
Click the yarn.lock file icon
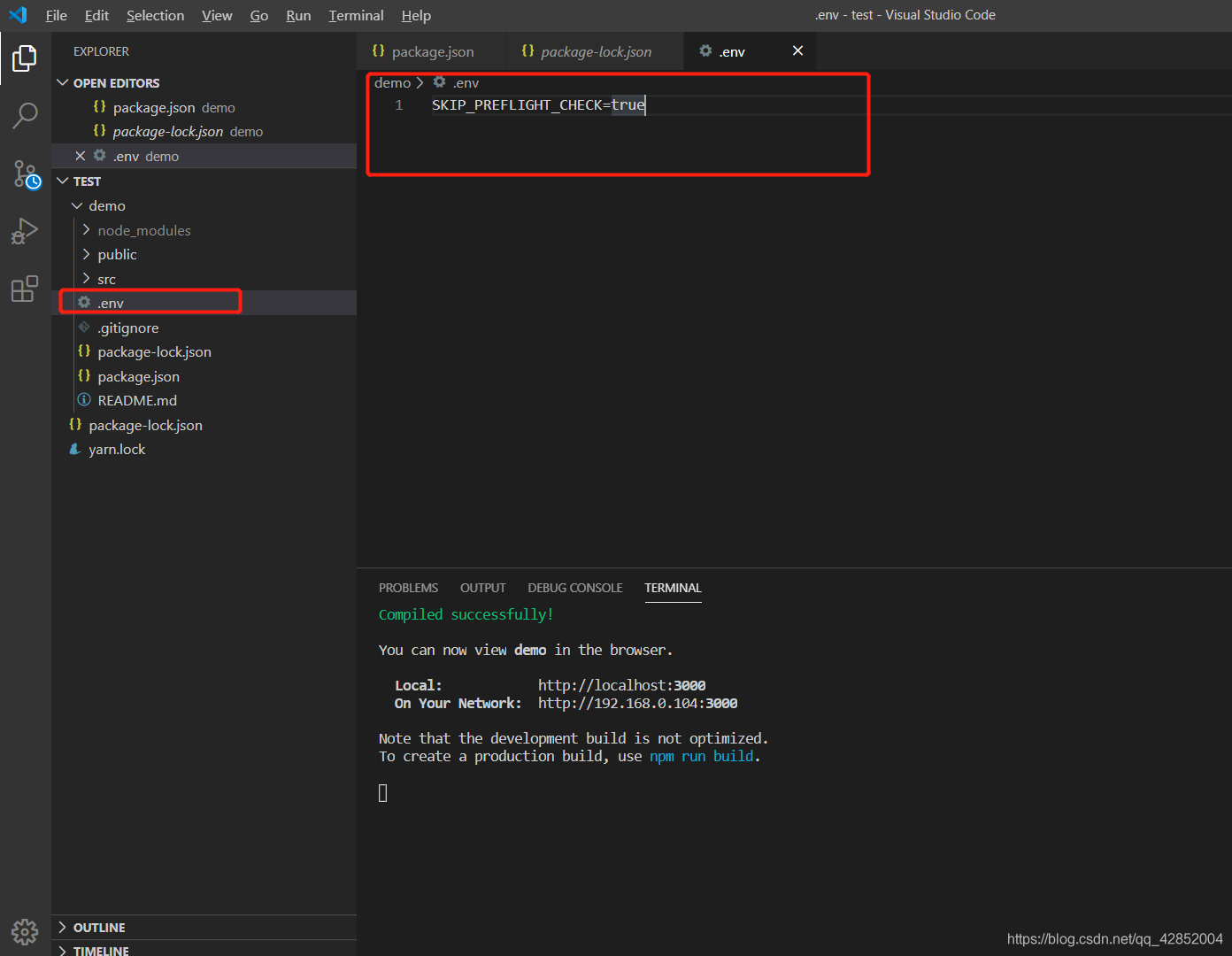coord(74,449)
